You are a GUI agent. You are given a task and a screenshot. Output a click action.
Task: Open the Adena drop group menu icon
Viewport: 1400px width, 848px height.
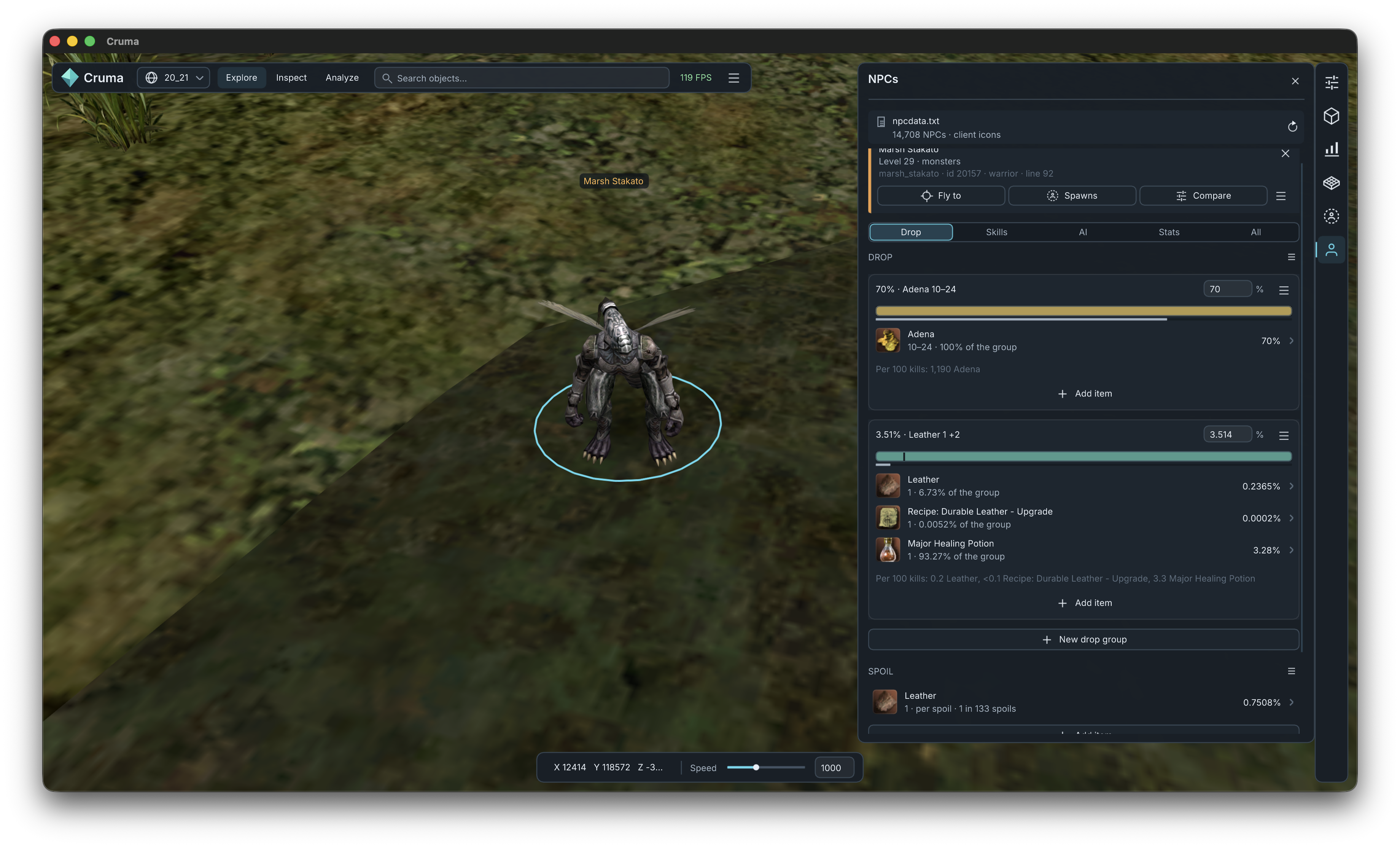[x=1284, y=290]
